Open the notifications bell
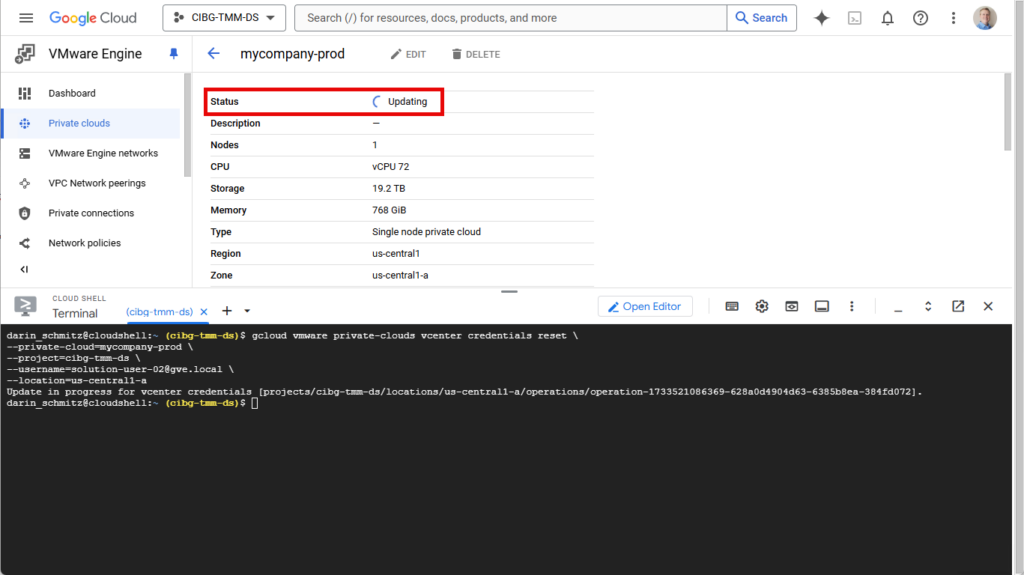The height and width of the screenshot is (575, 1024). point(888,18)
